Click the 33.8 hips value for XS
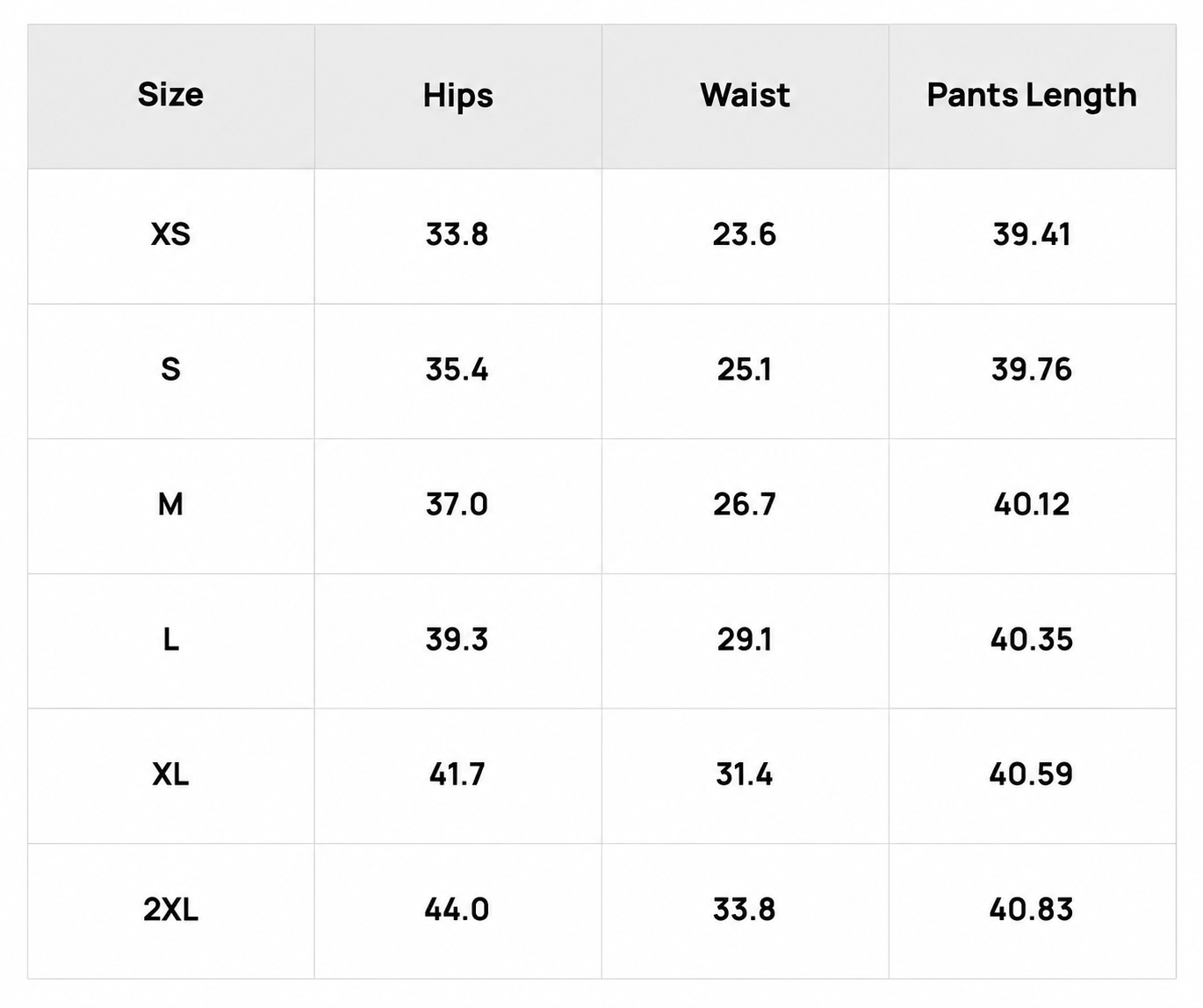1203x1008 pixels. tap(457, 234)
